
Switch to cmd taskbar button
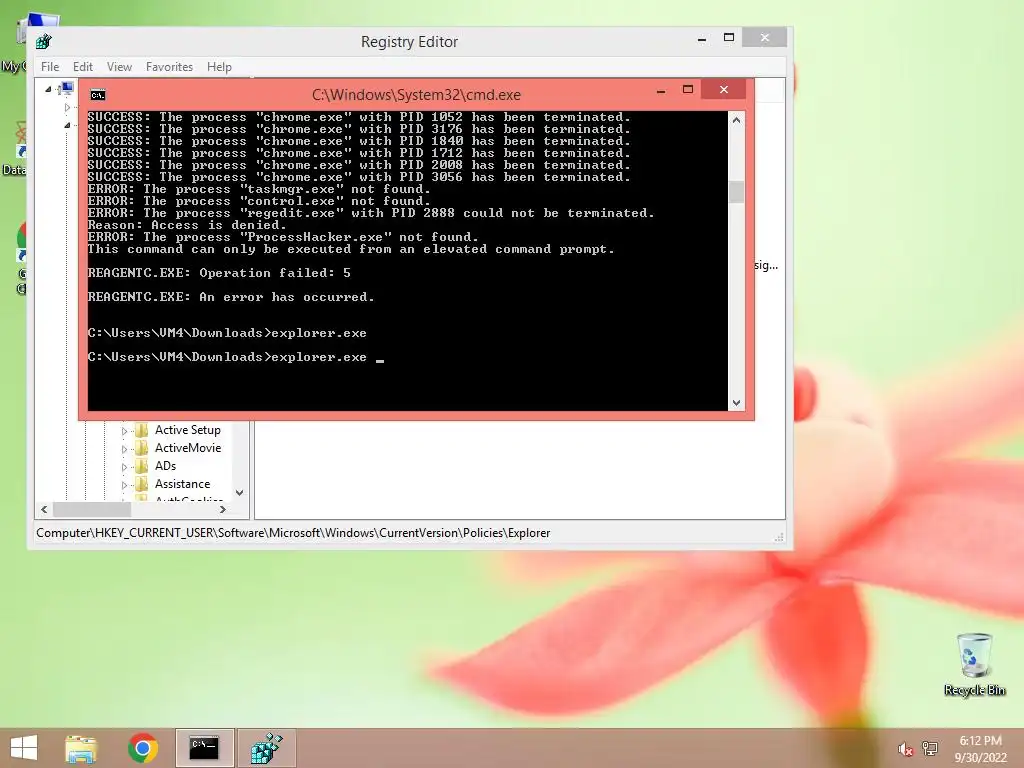204,748
